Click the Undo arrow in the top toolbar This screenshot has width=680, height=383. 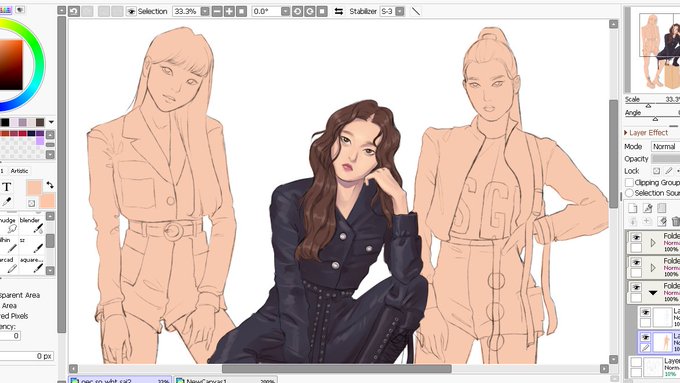pos(74,11)
